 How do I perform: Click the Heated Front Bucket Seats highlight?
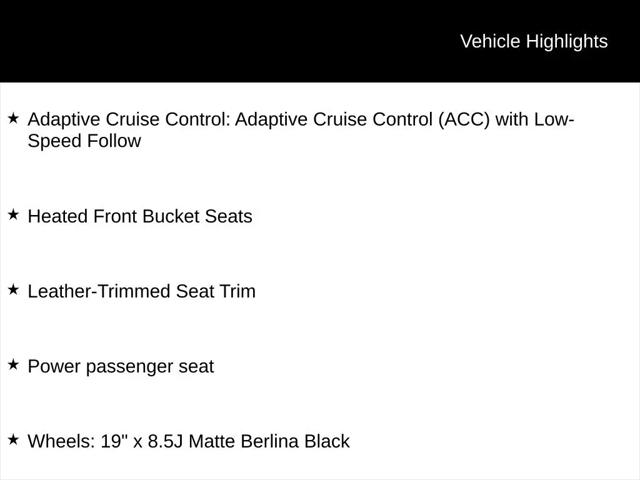(x=140, y=216)
